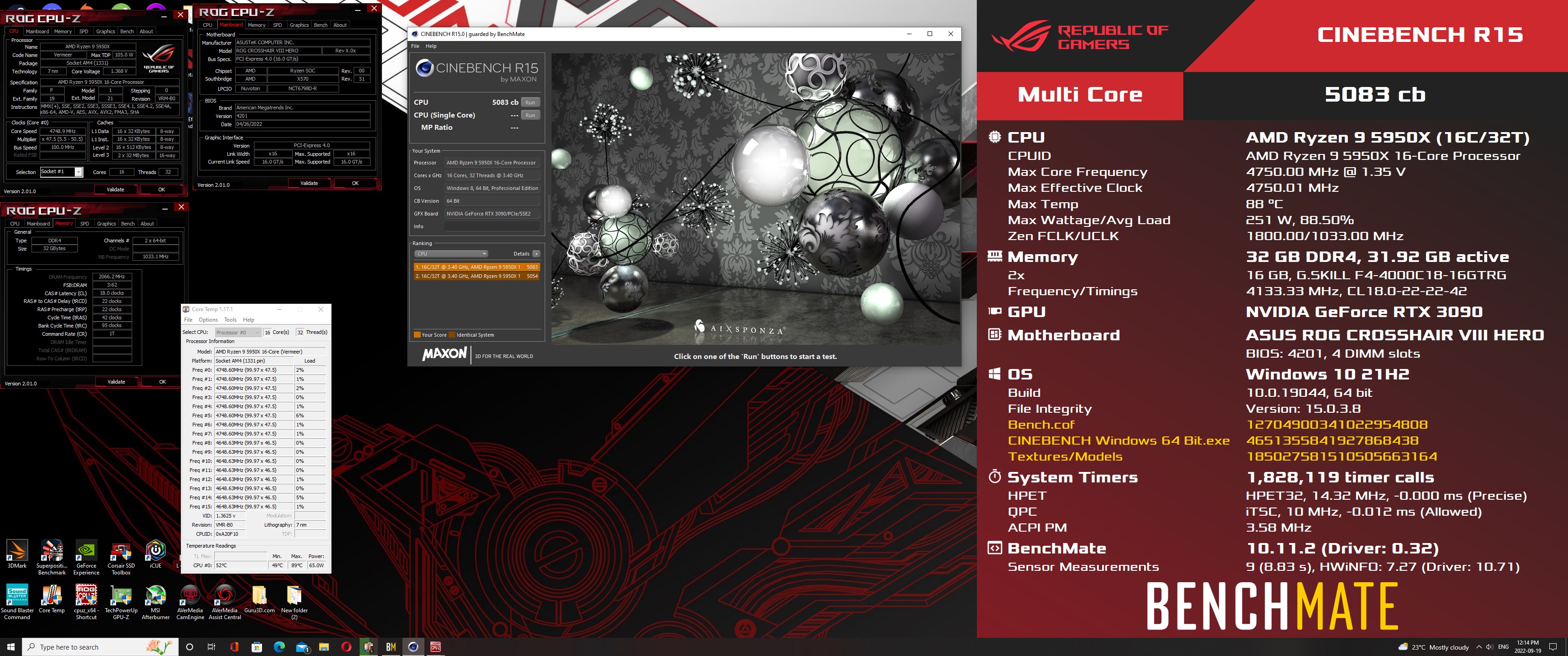Open About tab in Mainboard CPU-Z window

(340, 25)
